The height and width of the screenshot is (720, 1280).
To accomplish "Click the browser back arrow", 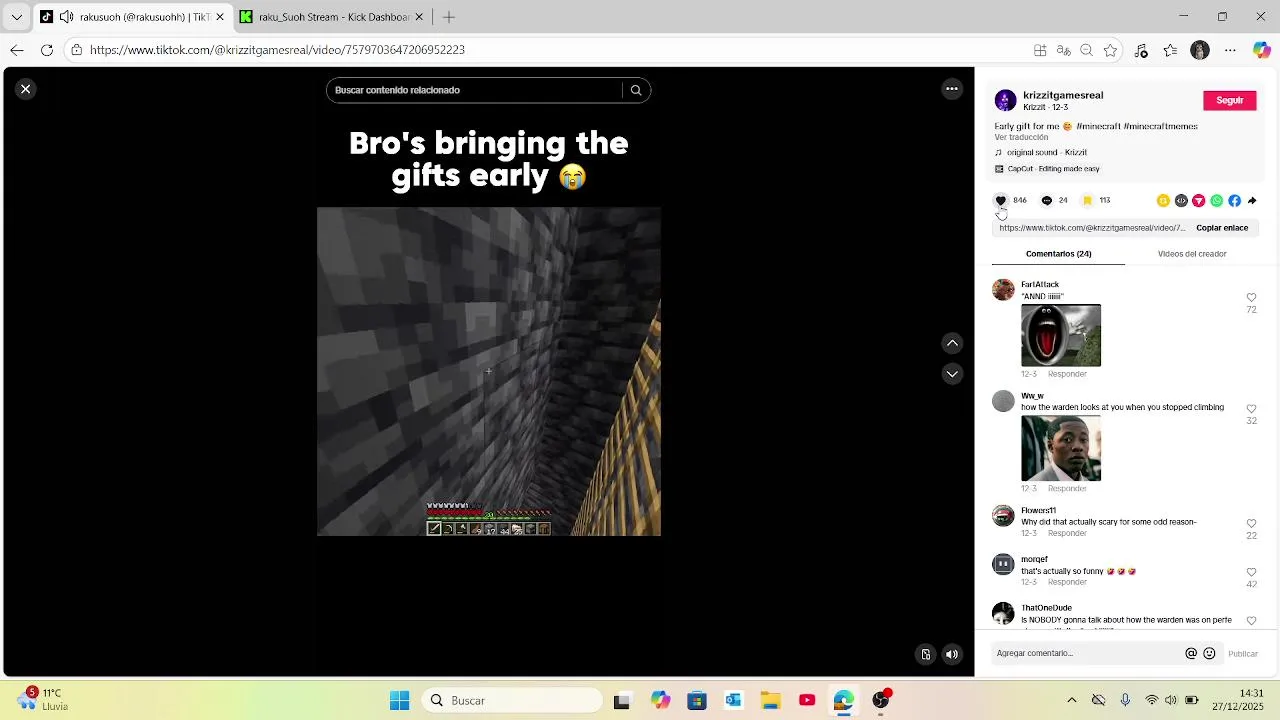I will 17,50.
